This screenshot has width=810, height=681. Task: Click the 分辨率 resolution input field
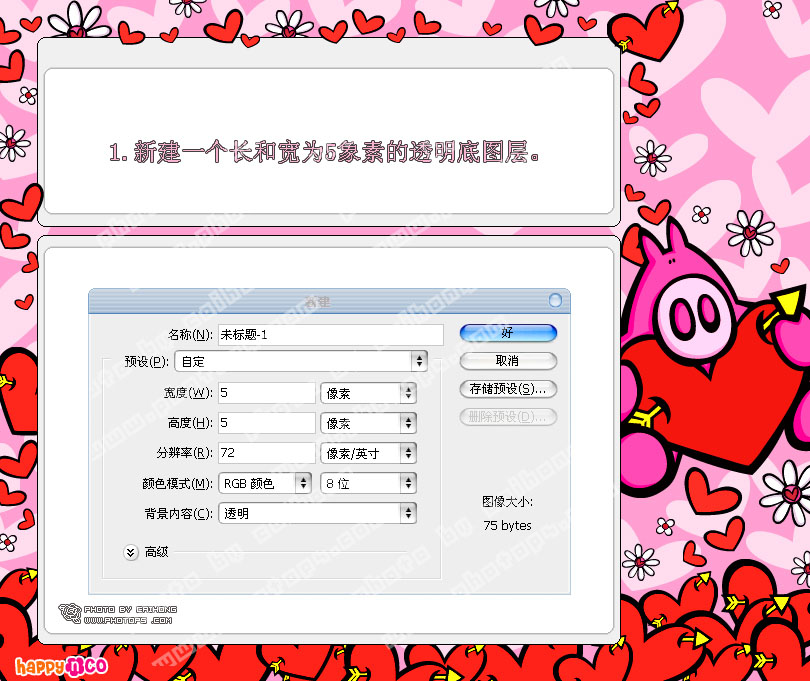point(266,453)
